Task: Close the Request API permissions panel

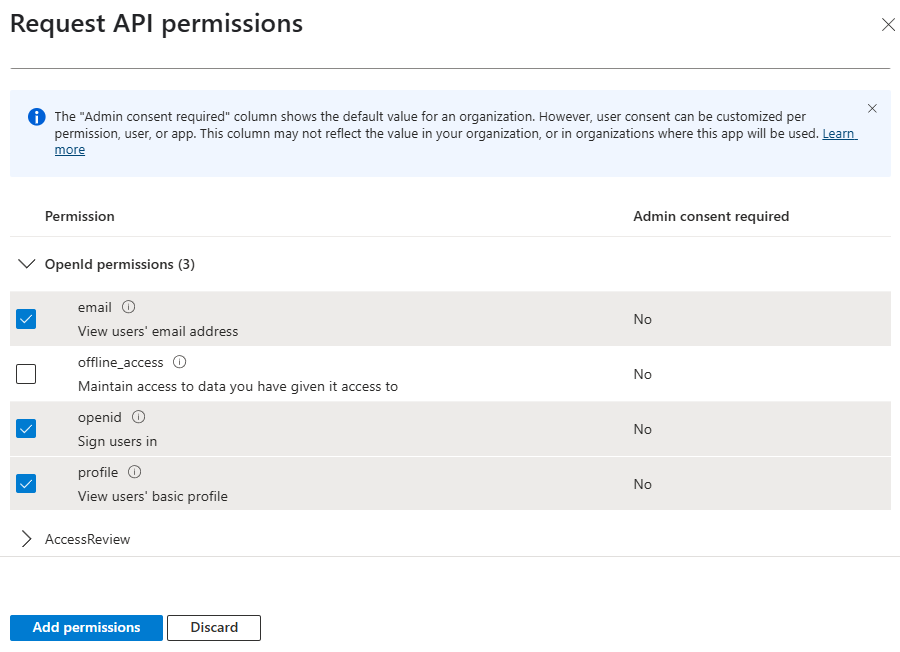Action: (x=888, y=25)
